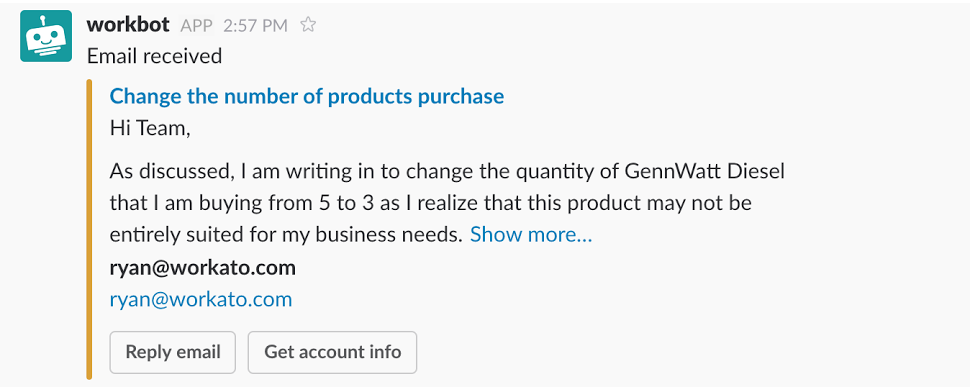Click the "Reply email" button
Viewport: 970px width, 387px height.
tap(173, 352)
